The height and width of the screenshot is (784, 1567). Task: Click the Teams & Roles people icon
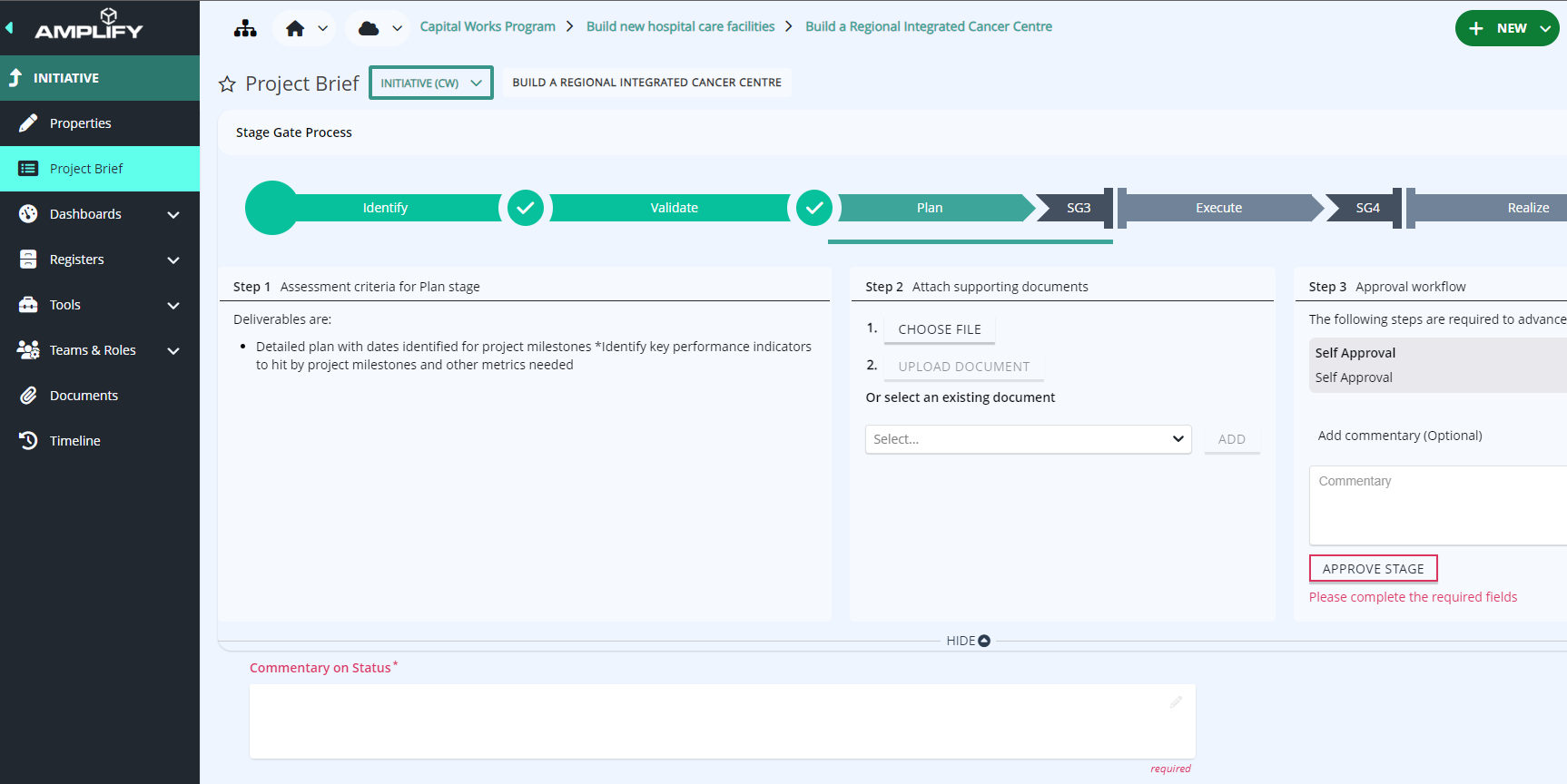point(28,350)
